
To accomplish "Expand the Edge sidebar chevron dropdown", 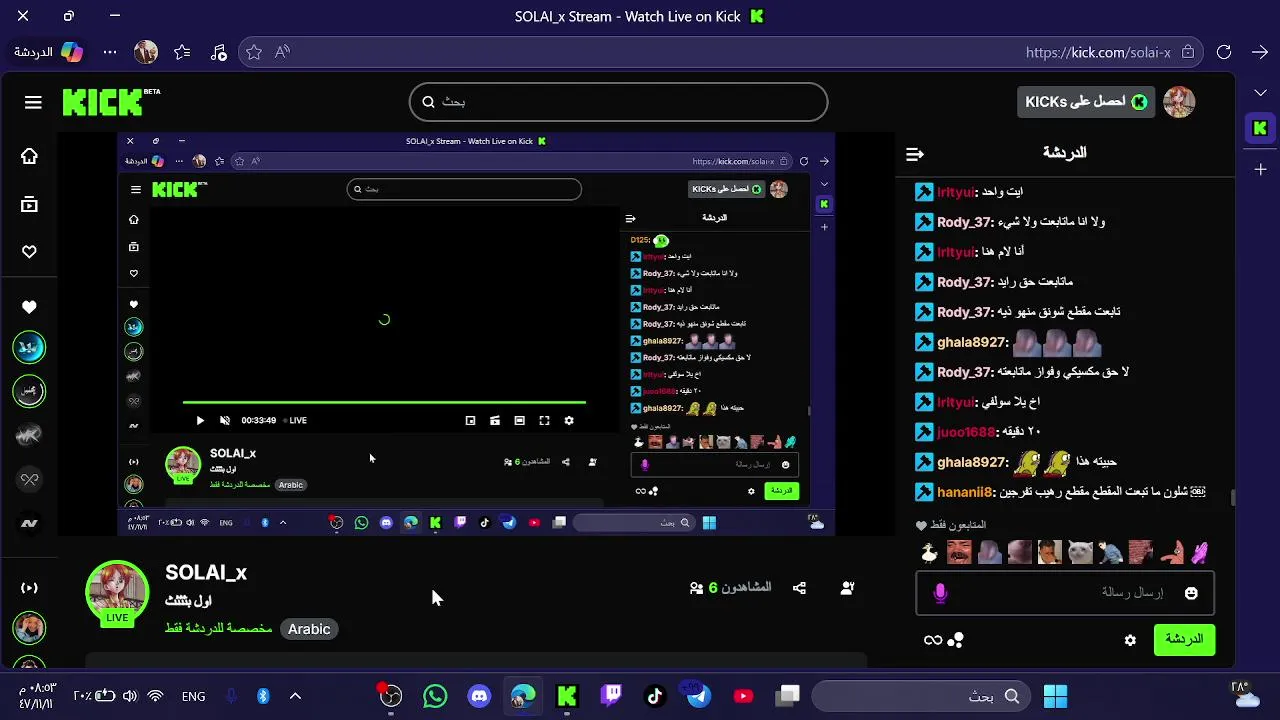I will [x=1260, y=93].
